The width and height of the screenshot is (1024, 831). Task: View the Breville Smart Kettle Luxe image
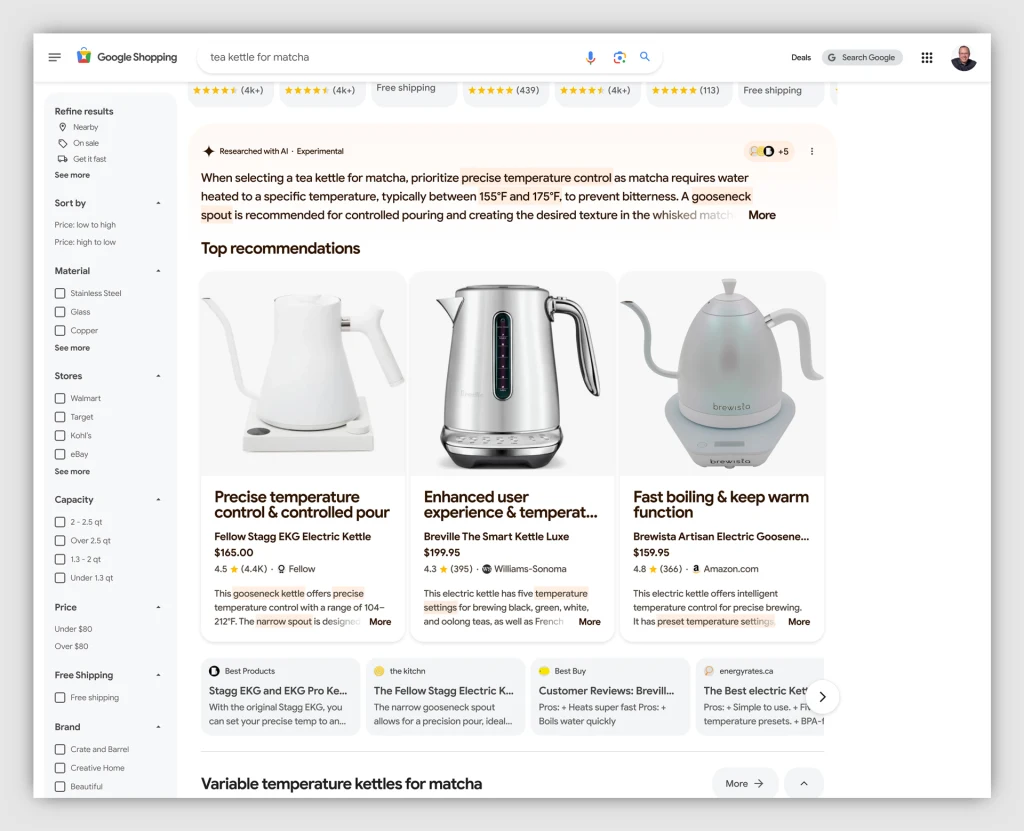click(513, 374)
